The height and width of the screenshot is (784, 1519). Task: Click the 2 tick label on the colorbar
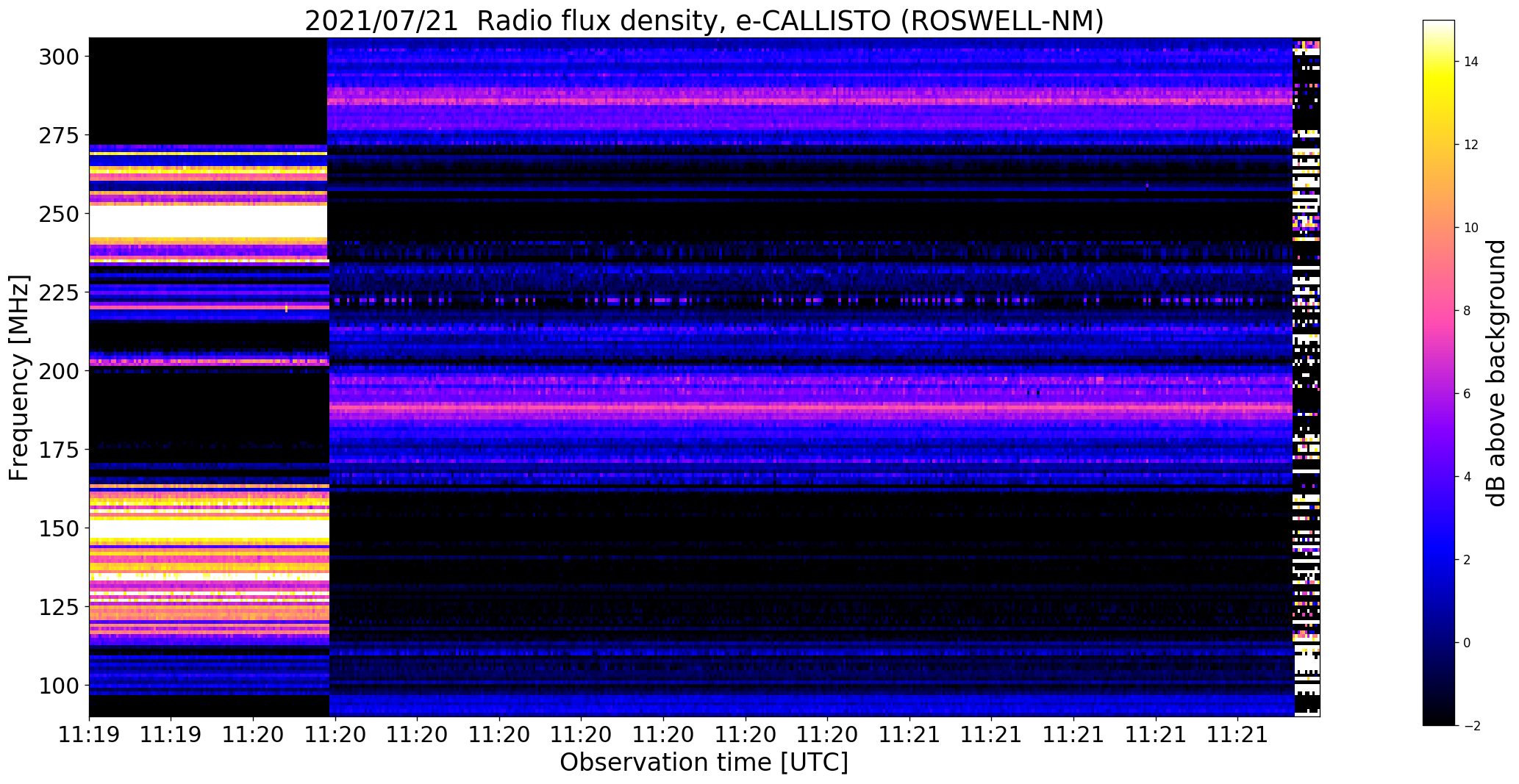pyautogui.click(x=1467, y=560)
